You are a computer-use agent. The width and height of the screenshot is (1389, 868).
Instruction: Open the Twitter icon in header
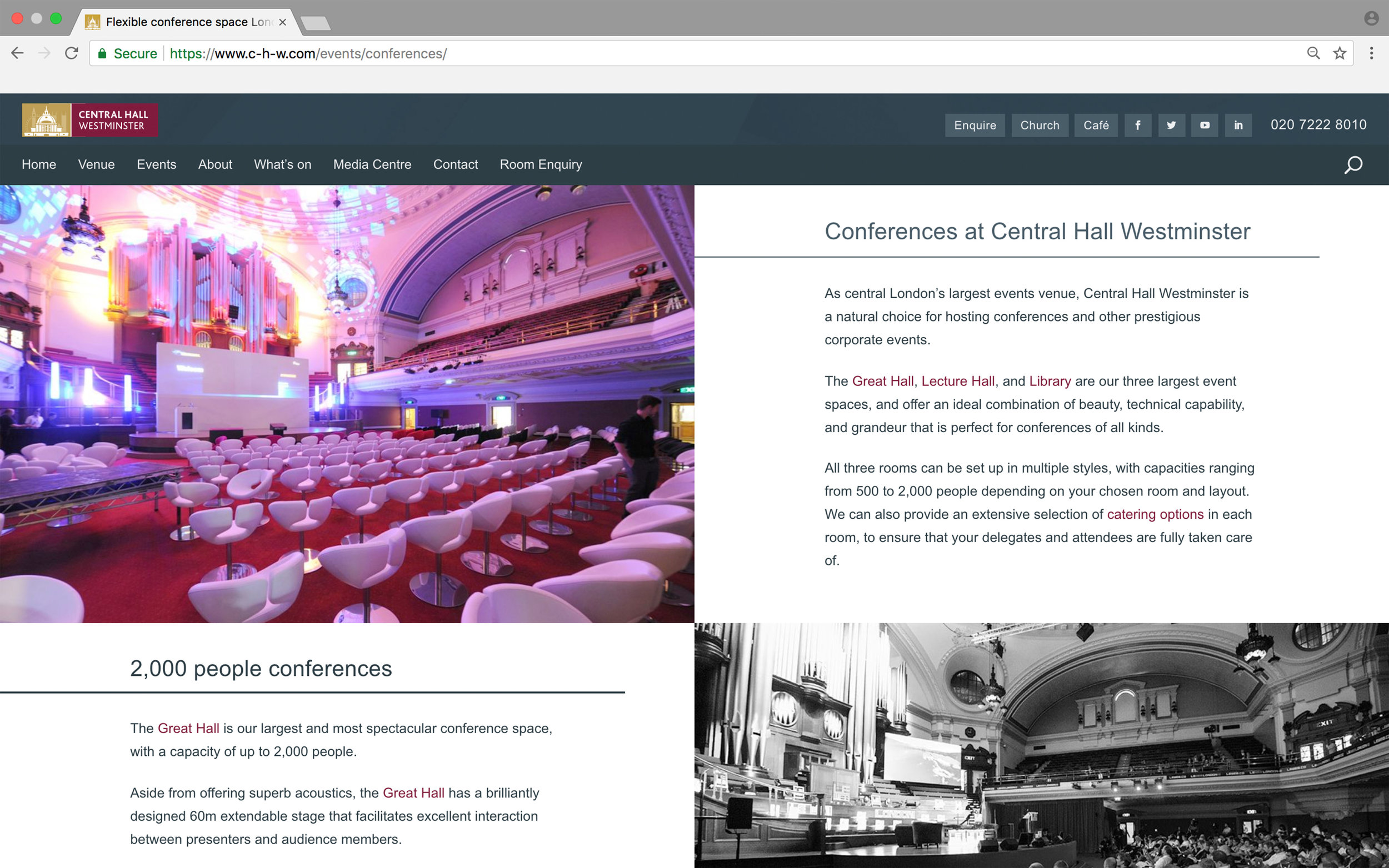click(1171, 125)
